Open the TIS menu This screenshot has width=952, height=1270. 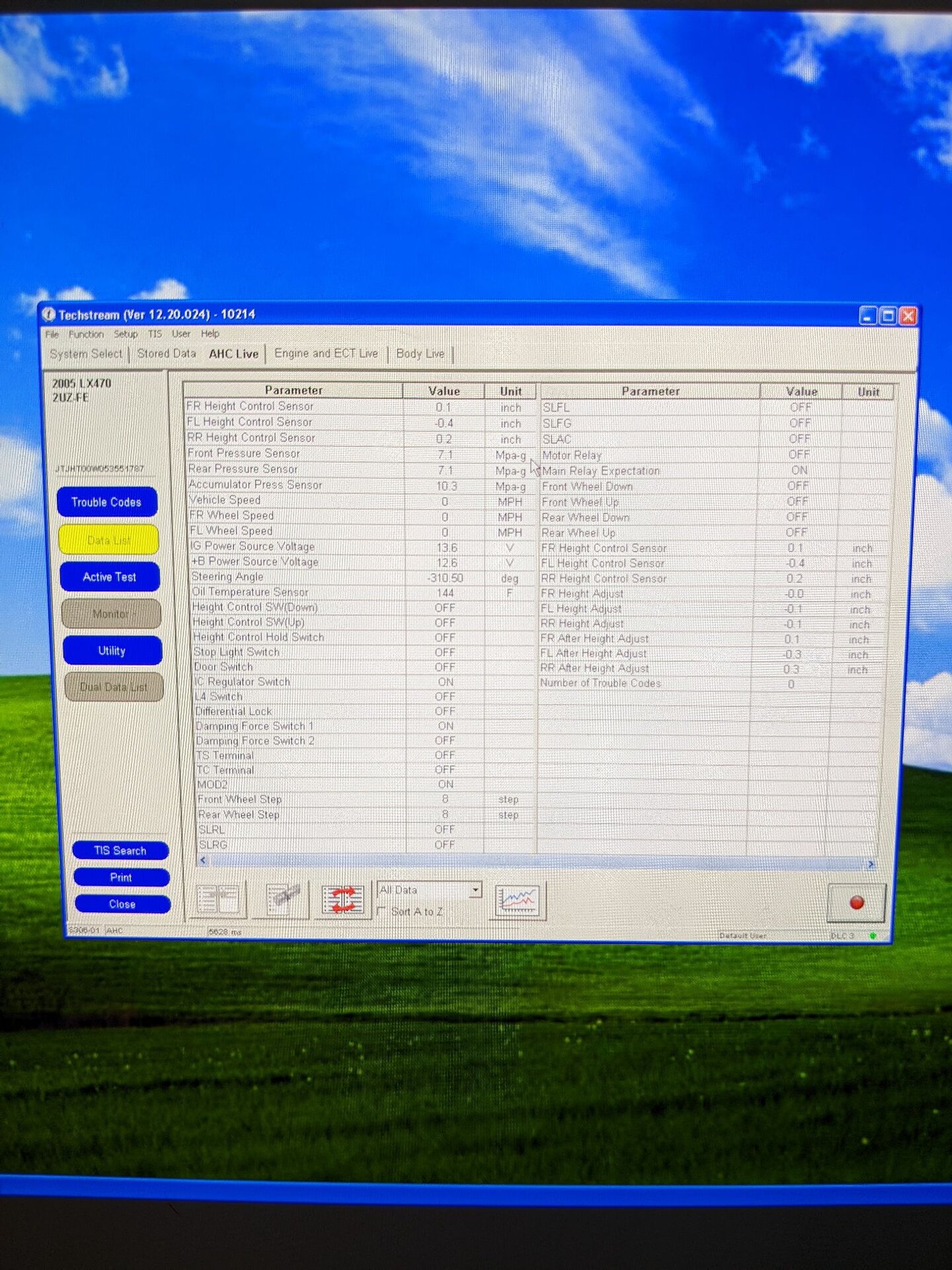point(155,334)
